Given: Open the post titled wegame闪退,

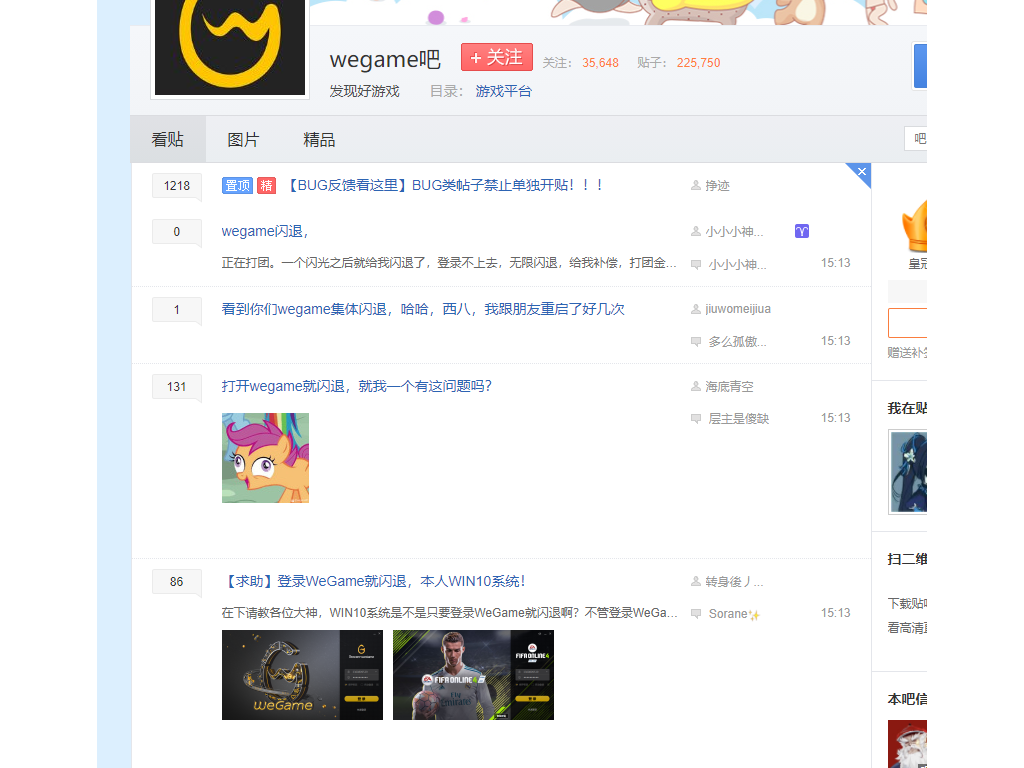Looking at the screenshot, I should (265, 231).
